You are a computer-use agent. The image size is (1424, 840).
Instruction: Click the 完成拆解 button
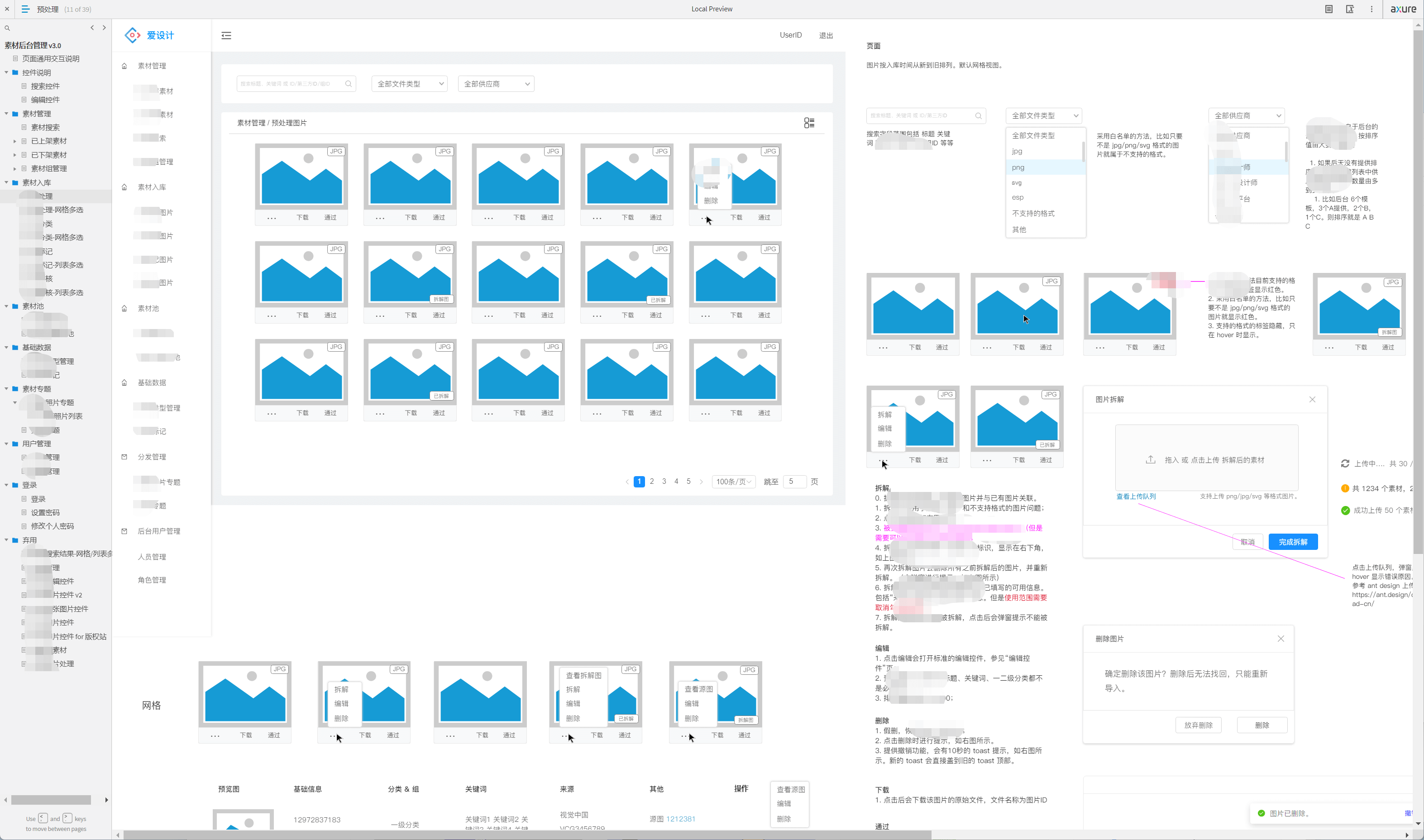coord(1293,542)
